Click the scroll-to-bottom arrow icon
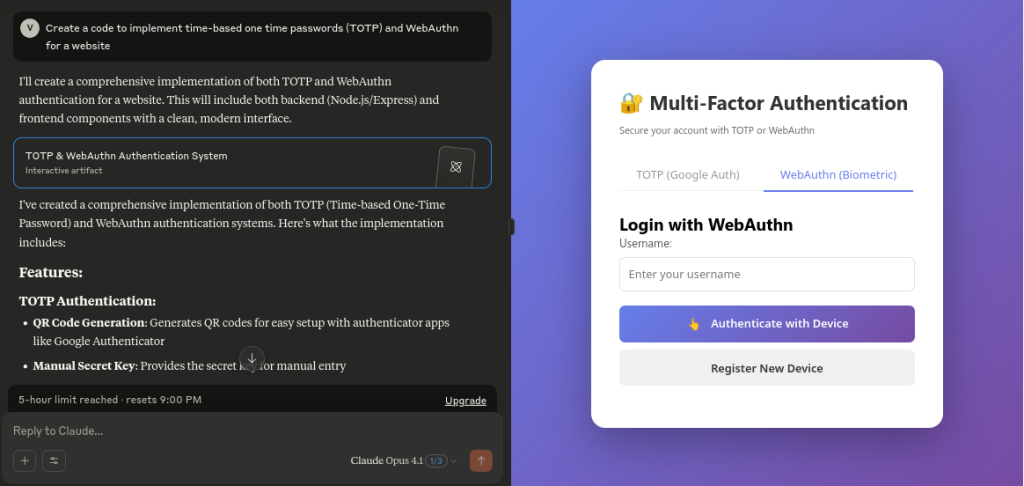Image resolution: width=1024 pixels, height=486 pixels. 252,357
